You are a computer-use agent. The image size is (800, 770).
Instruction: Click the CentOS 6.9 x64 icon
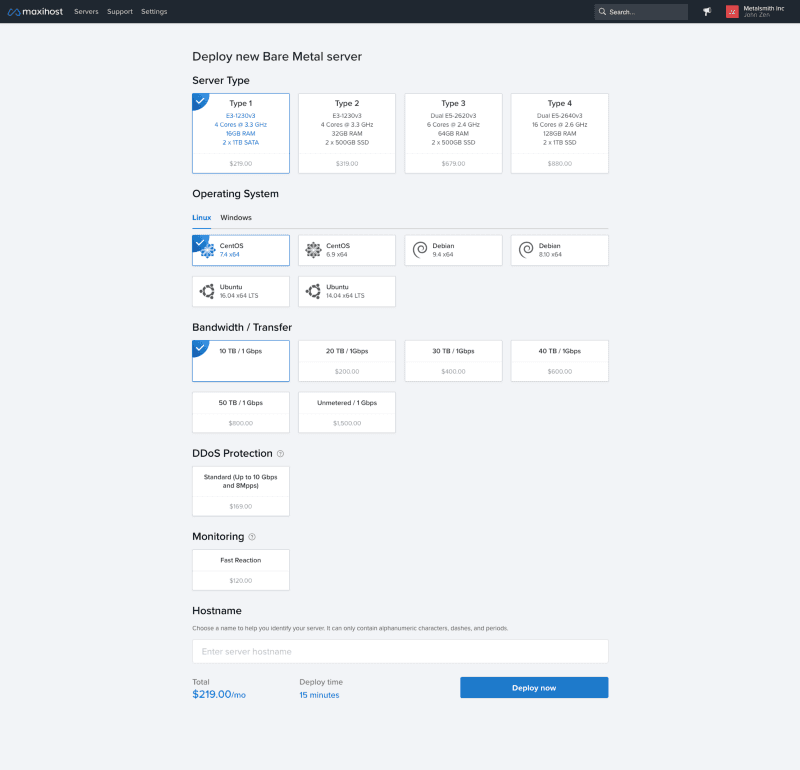coord(315,249)
